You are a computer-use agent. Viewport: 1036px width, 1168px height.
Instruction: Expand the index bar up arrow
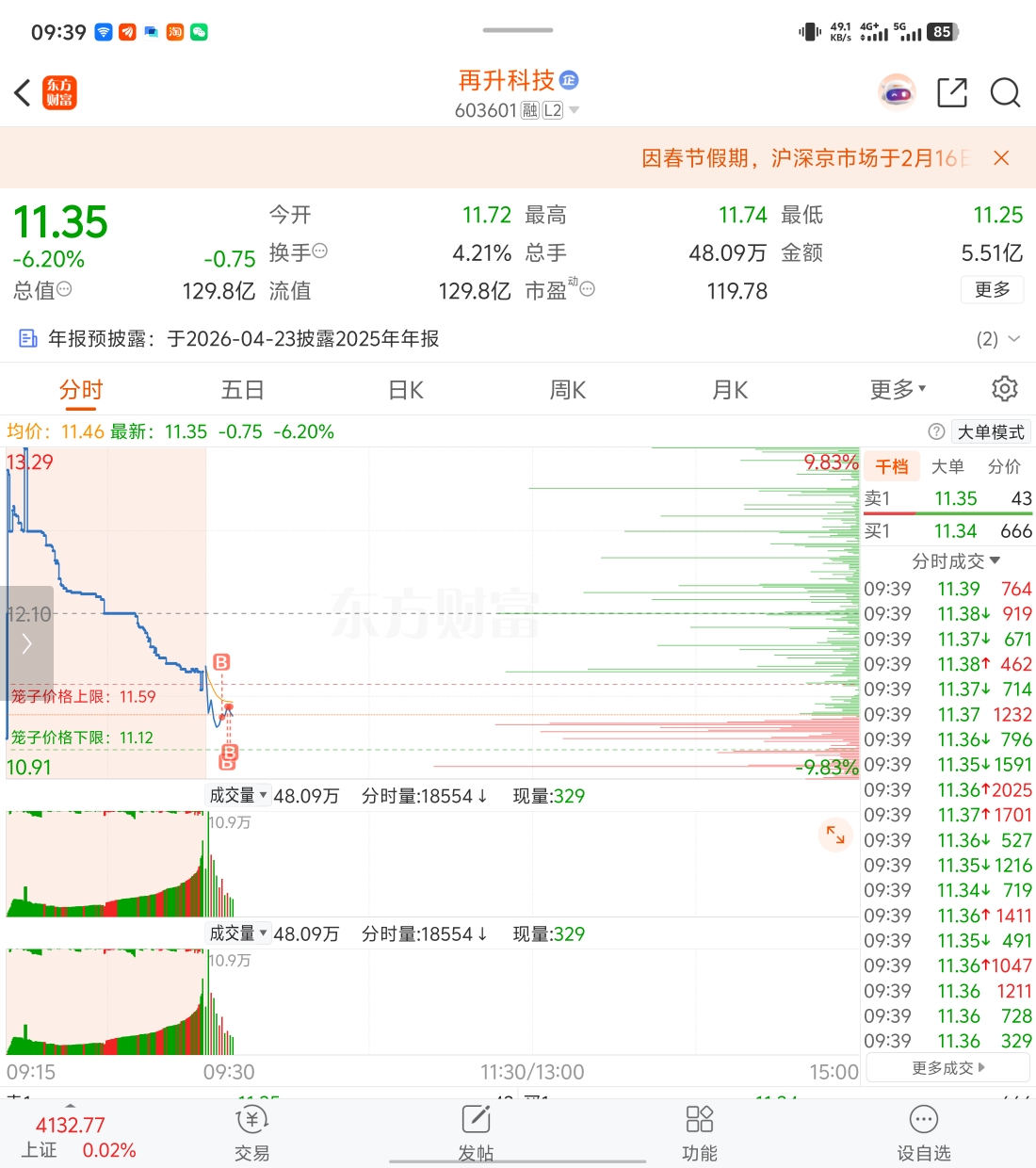point(71,1106)
